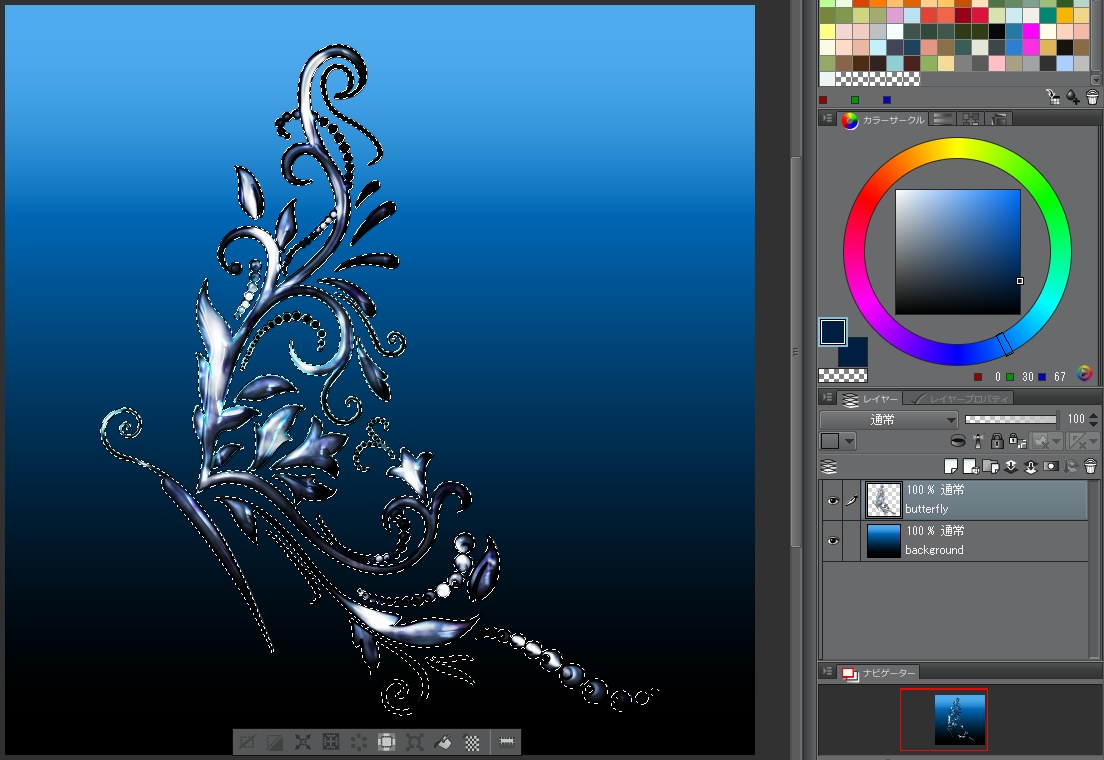The height and width of the screenshot is (760, 1104).
Task: Open the Color Circle panel menu
Action: pyautogui.click(x=827, y=119)
